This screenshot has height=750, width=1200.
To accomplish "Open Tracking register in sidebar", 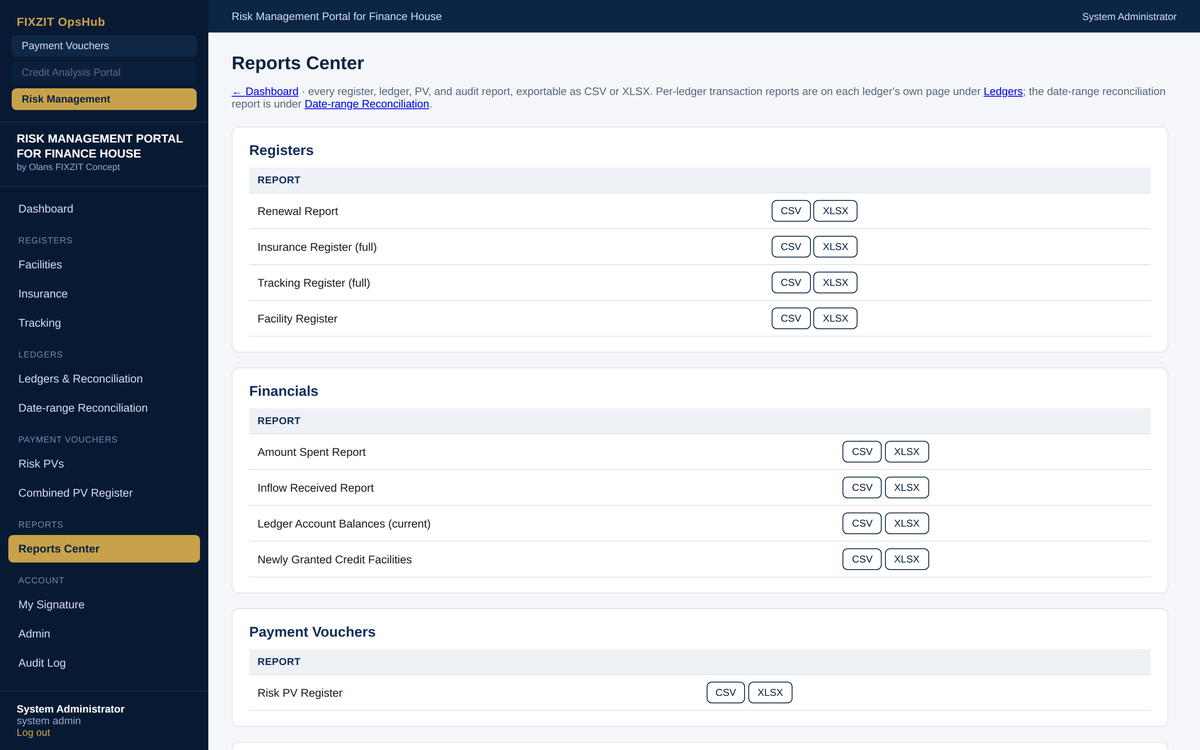I will 104,323.
